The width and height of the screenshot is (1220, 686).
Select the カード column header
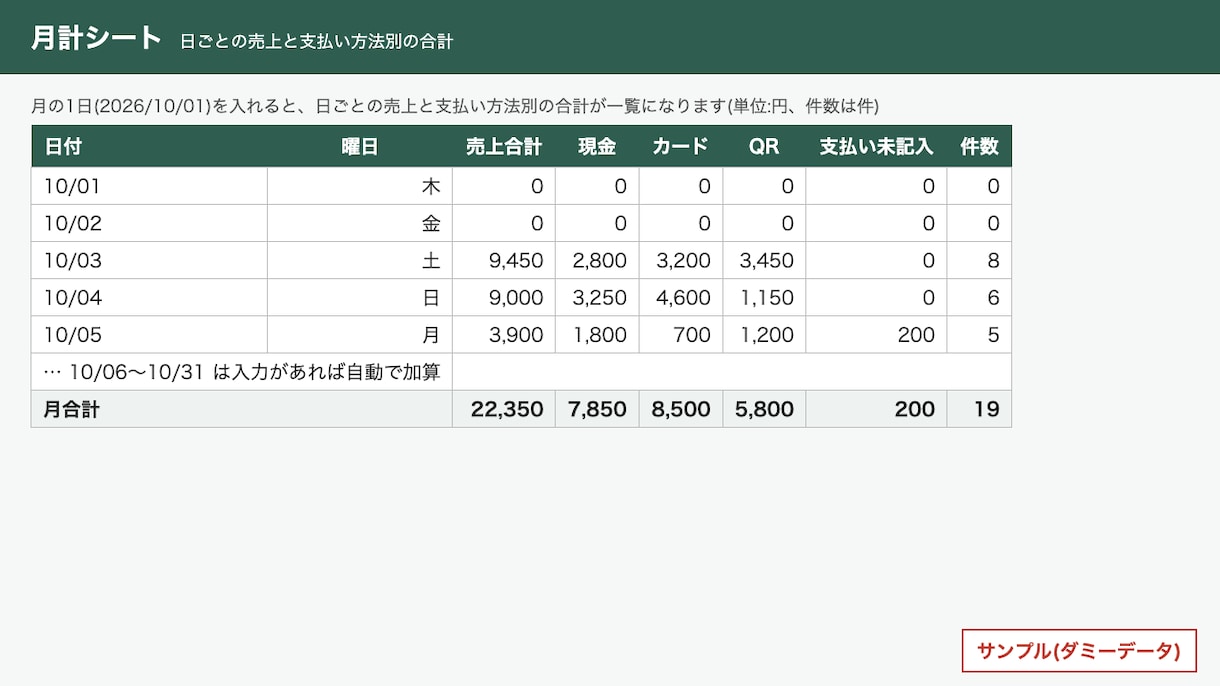click(681, 147)
